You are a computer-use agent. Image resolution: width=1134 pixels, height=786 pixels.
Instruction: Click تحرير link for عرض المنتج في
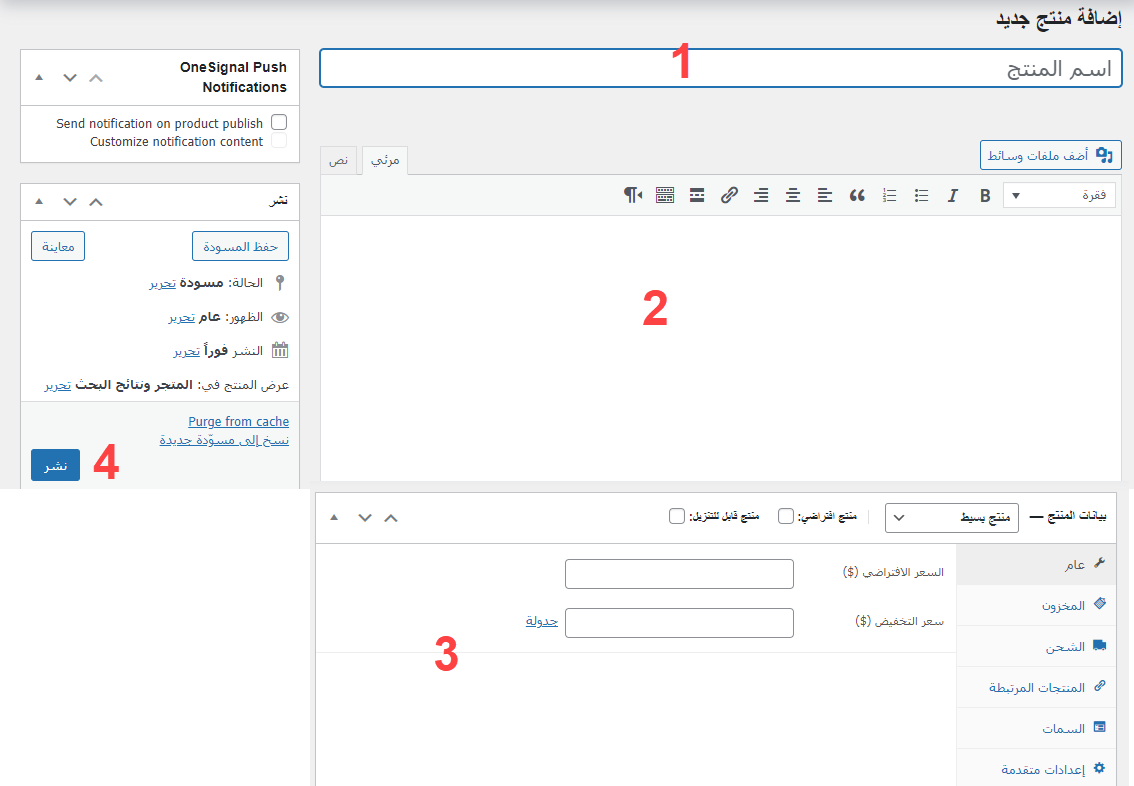tap(58, 385)
